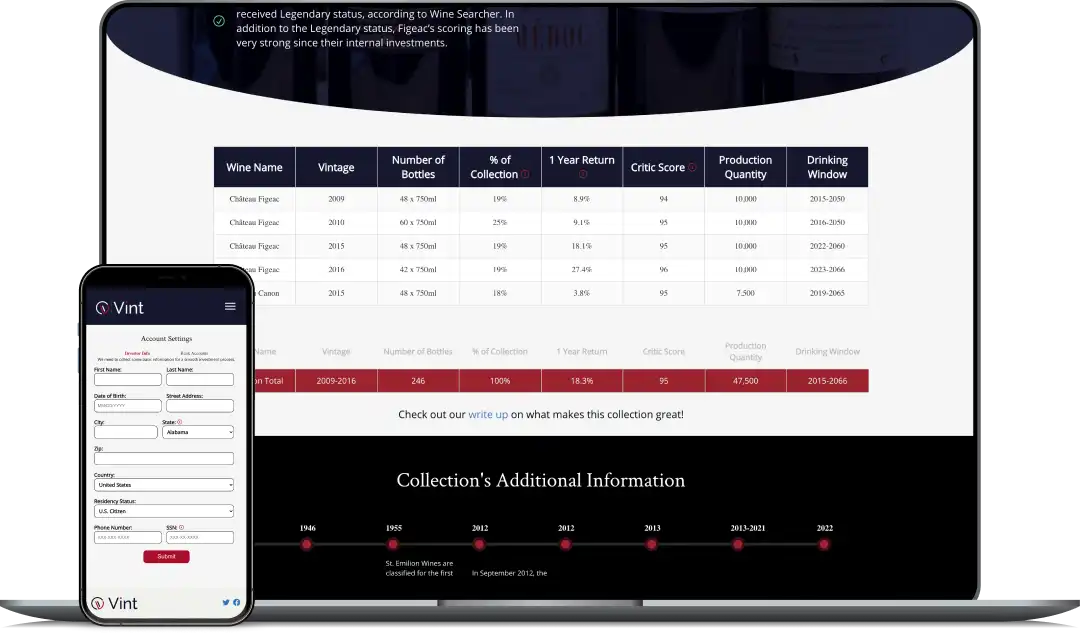Click the red Submit button
1080x635 pixels.
166,556
